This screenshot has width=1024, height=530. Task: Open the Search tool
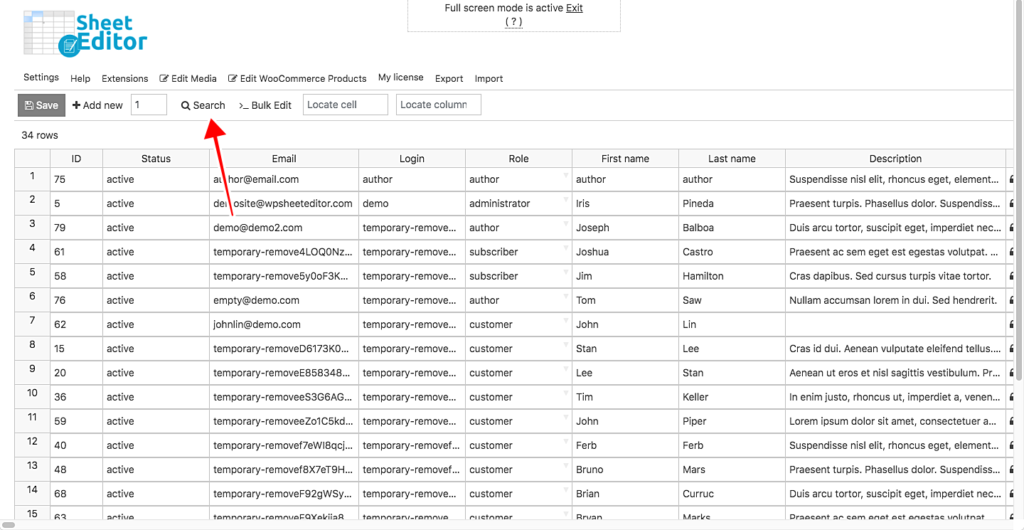(x=203, y=105)
